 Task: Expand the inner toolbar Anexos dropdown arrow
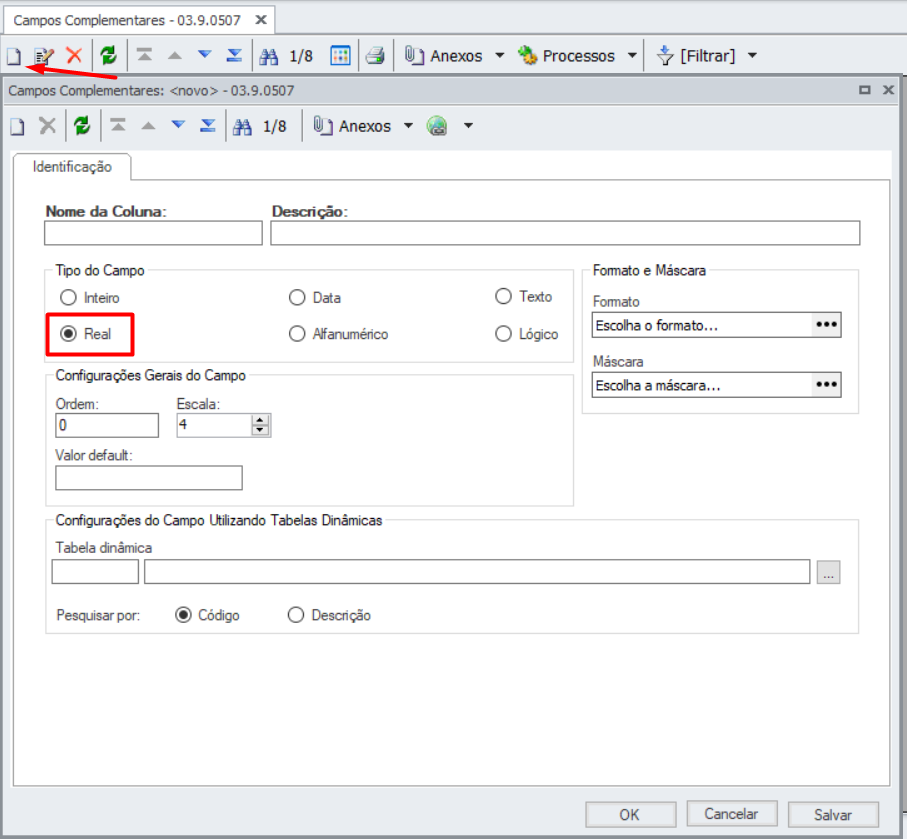click(408, 126)
